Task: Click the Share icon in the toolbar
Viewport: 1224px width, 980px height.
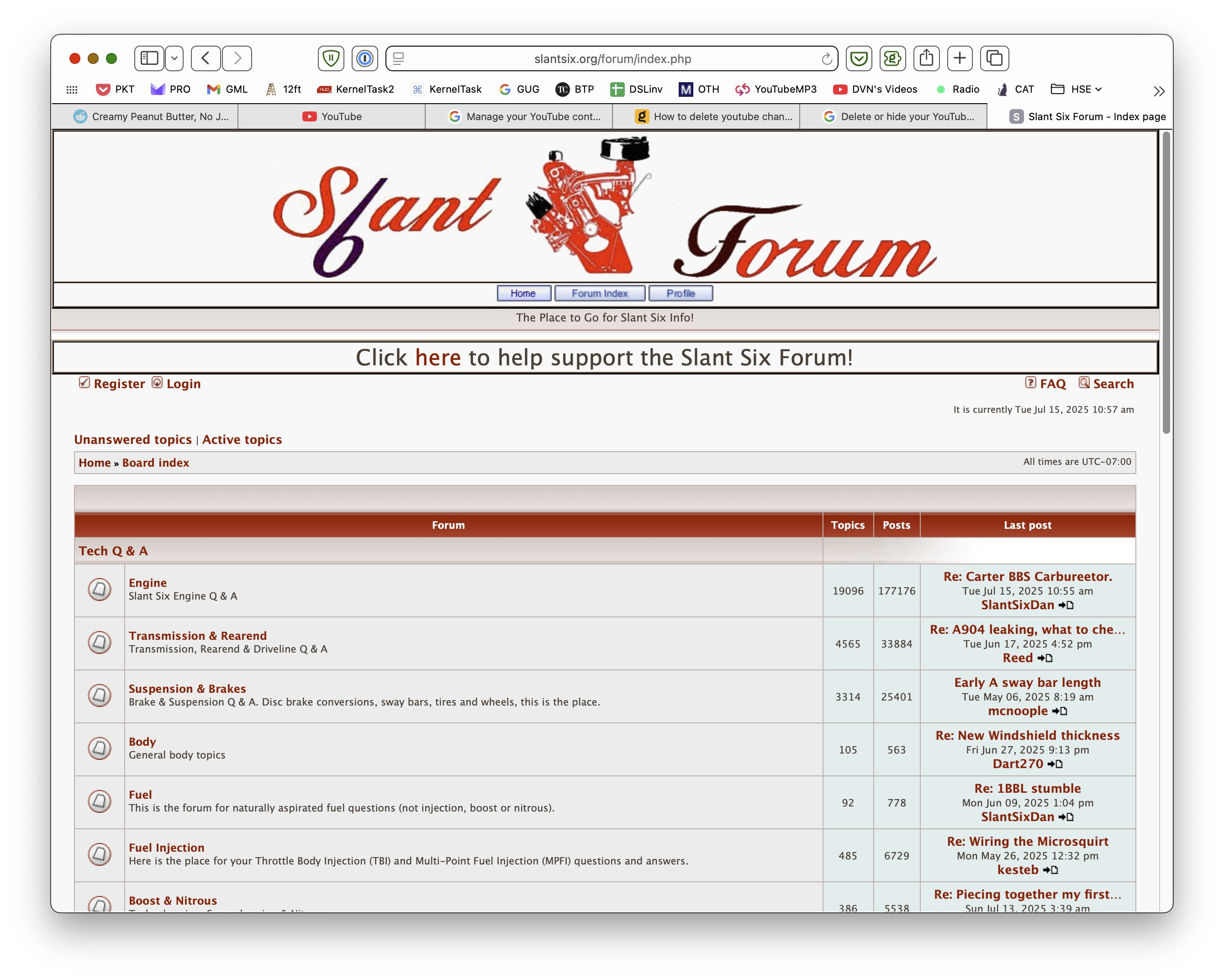Action: pyautogui.click(x=927, y=58)
